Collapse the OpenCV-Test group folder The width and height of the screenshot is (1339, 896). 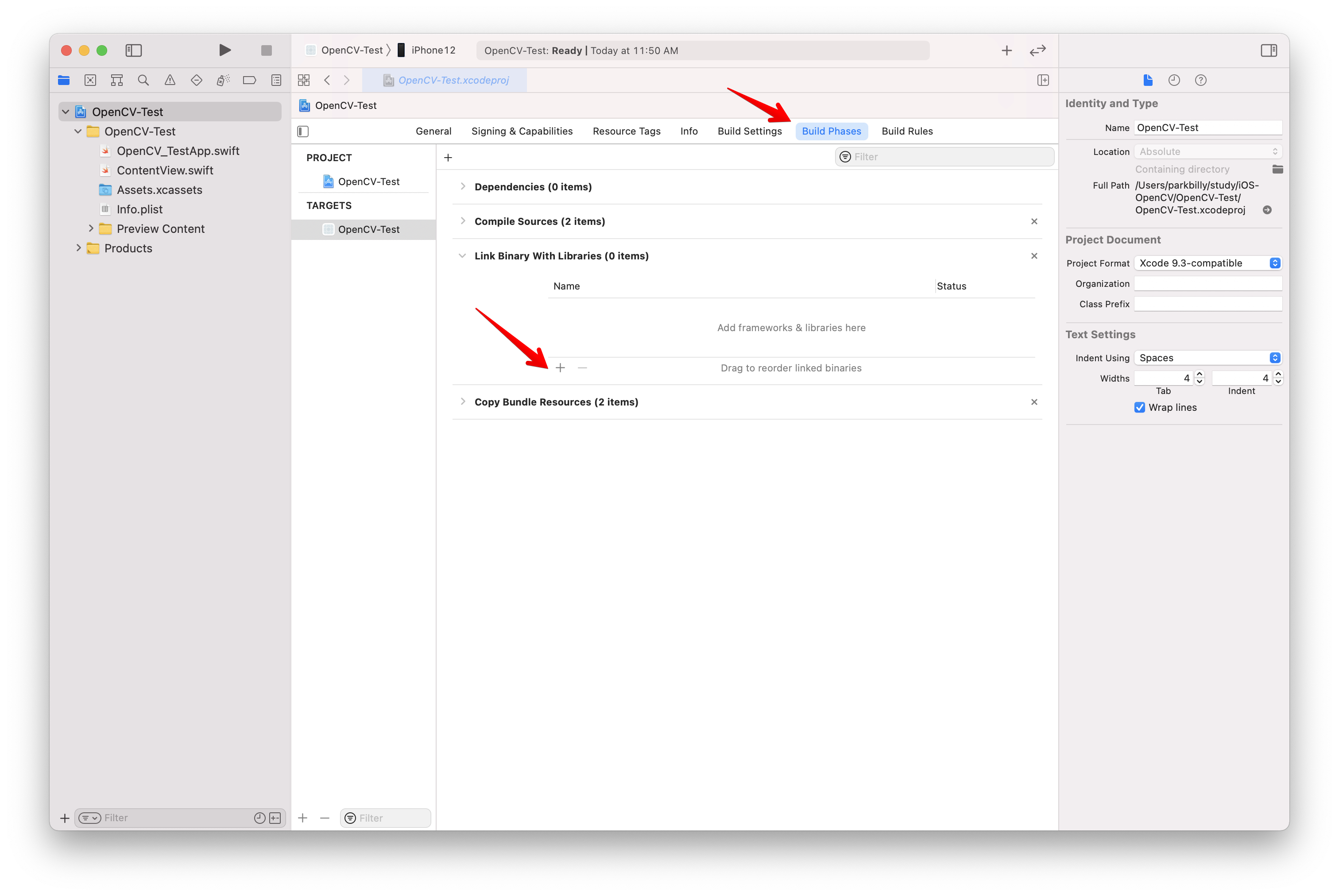coord(78,131)
